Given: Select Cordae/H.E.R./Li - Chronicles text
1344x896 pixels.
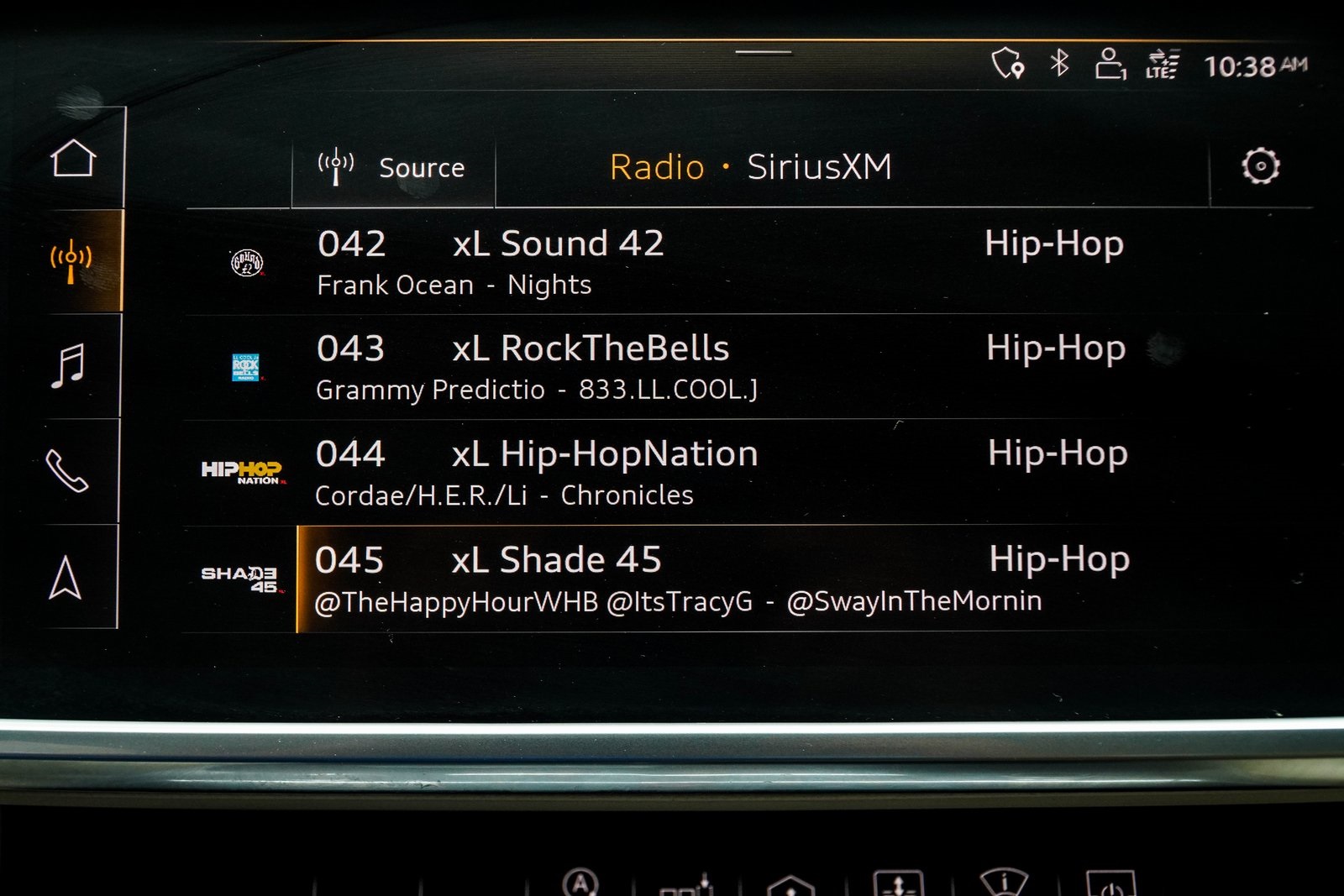Looking at the screenshot, I should (x=504, y=495).
